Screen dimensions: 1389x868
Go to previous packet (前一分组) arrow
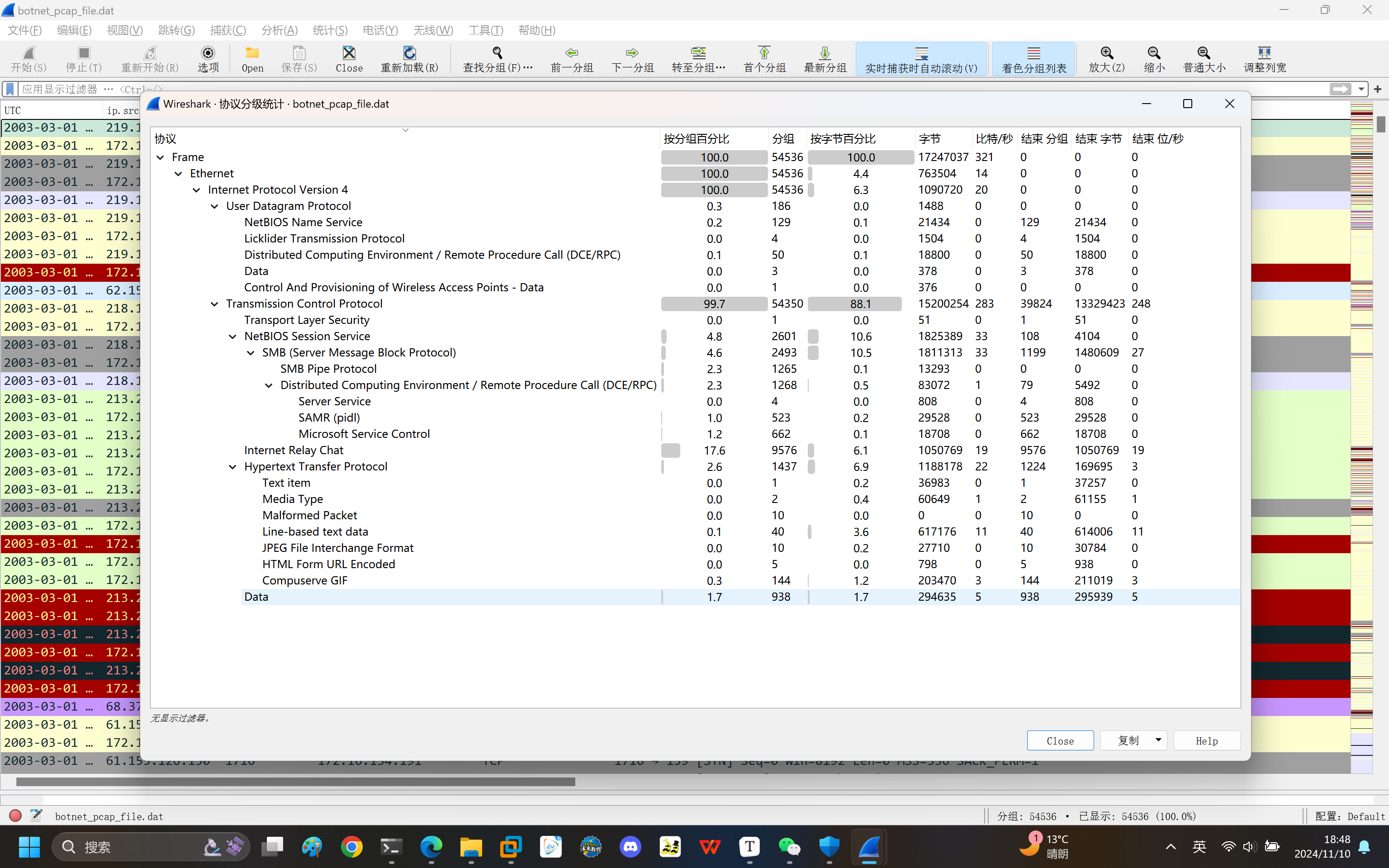click(x=572, y=53)
